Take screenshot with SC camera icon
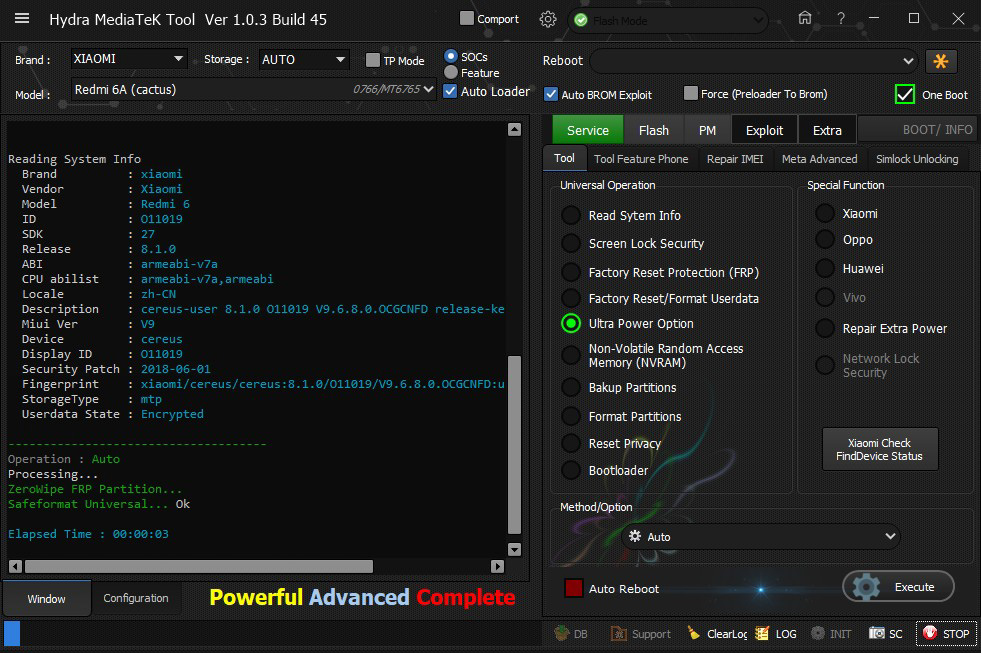This screenshot has width=981, height=653. 877,633
